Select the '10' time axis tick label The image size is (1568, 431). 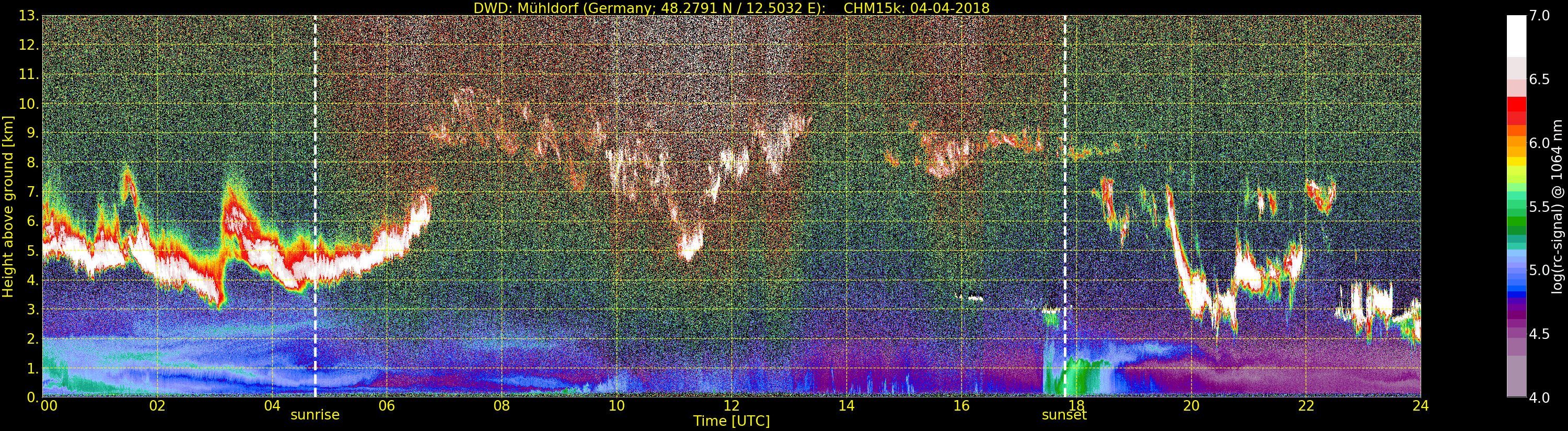(617, 406)
